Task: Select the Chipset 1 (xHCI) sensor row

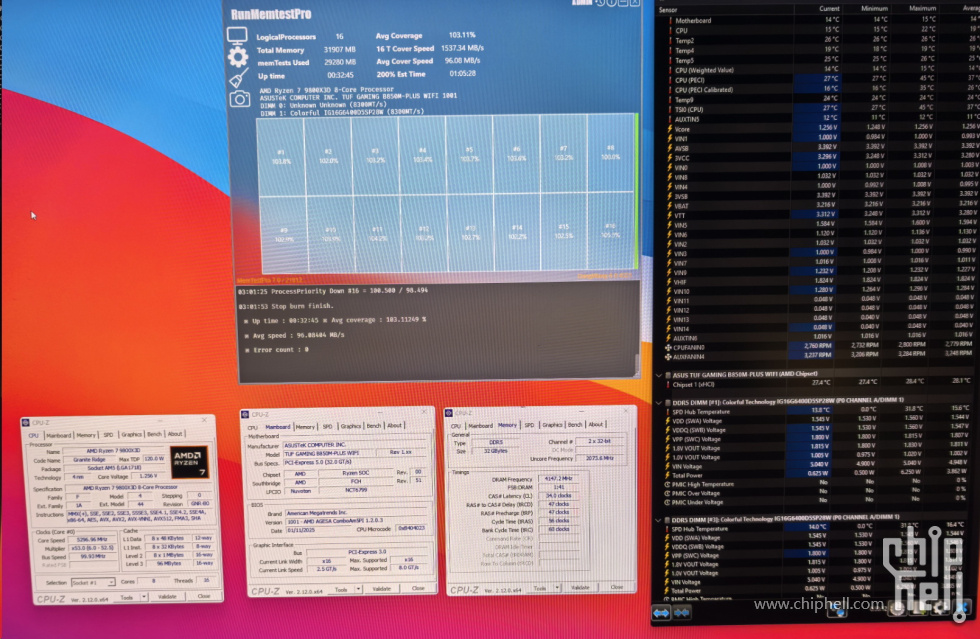Action: 819,384
